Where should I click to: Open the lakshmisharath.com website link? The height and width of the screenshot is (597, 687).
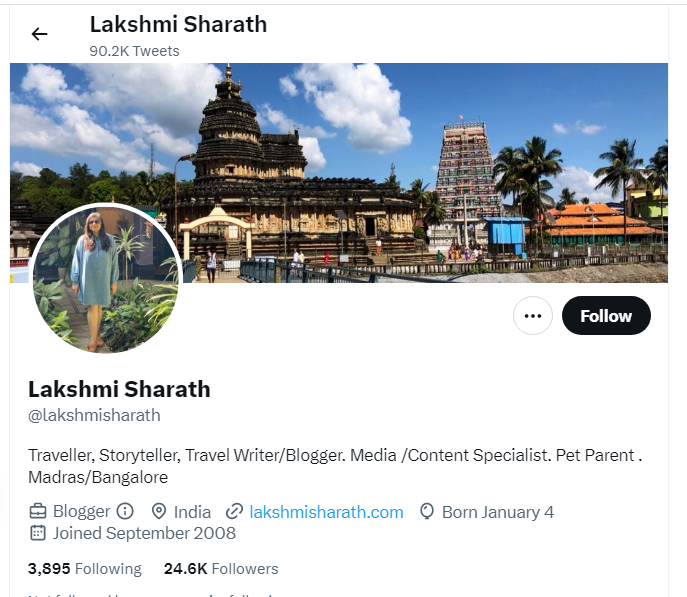tap(326, 512)
